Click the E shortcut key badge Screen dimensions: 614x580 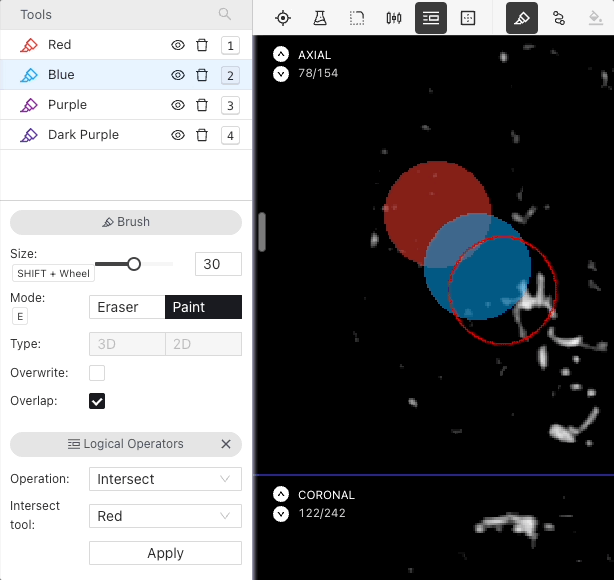point(20,316)
